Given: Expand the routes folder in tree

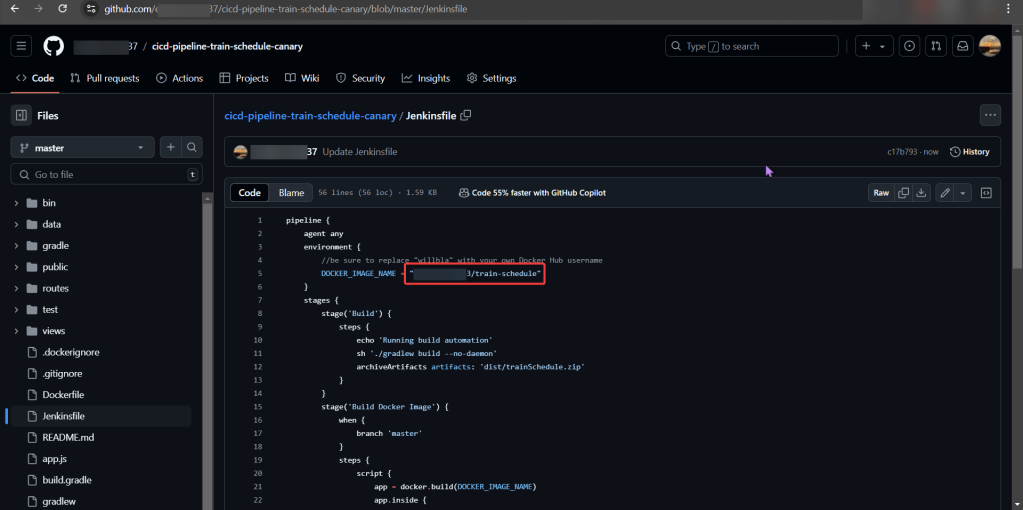Looking at the screenshot, I should [x=17, y=288].
